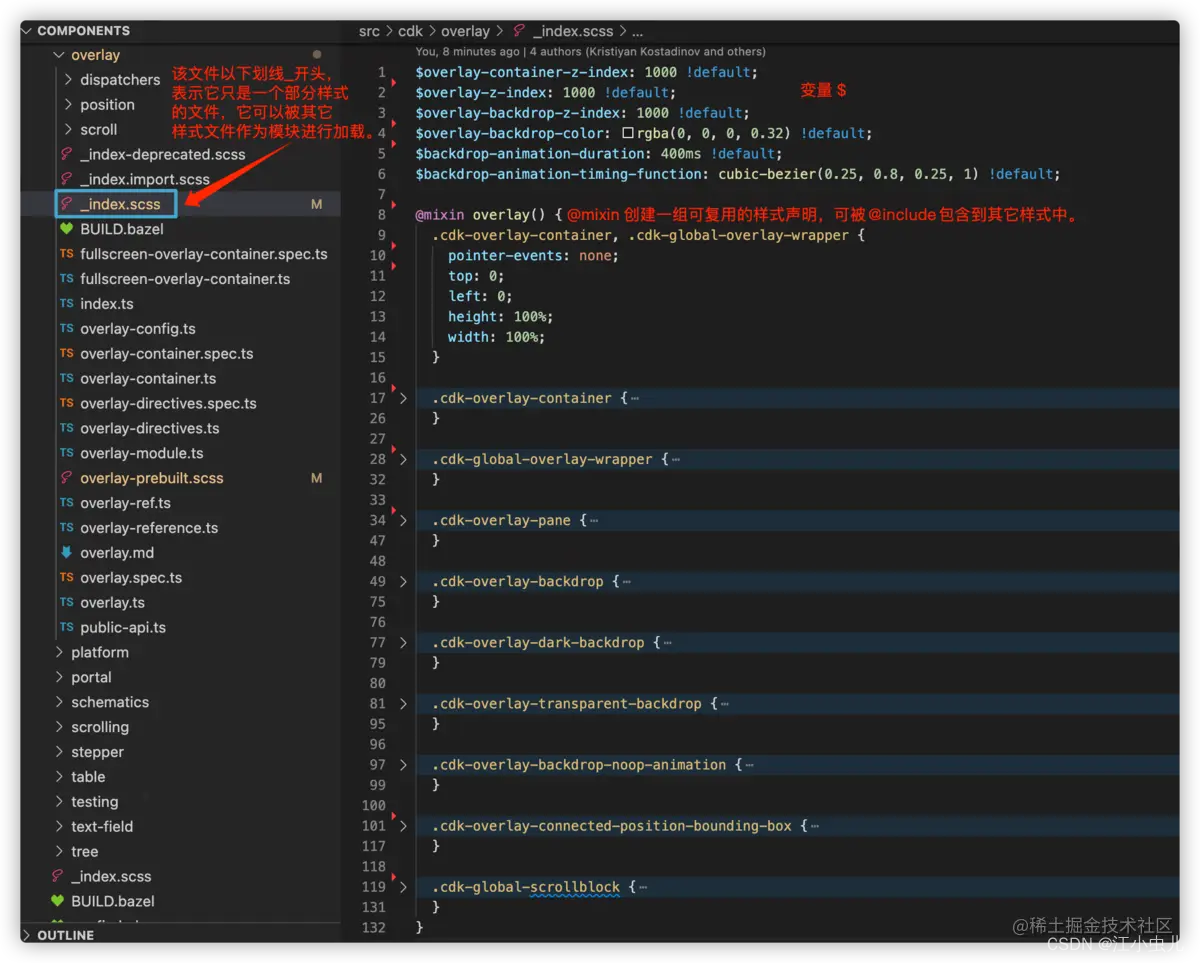Unfold .cdk-global-scrollblock block on line 119

pos(403,887)
